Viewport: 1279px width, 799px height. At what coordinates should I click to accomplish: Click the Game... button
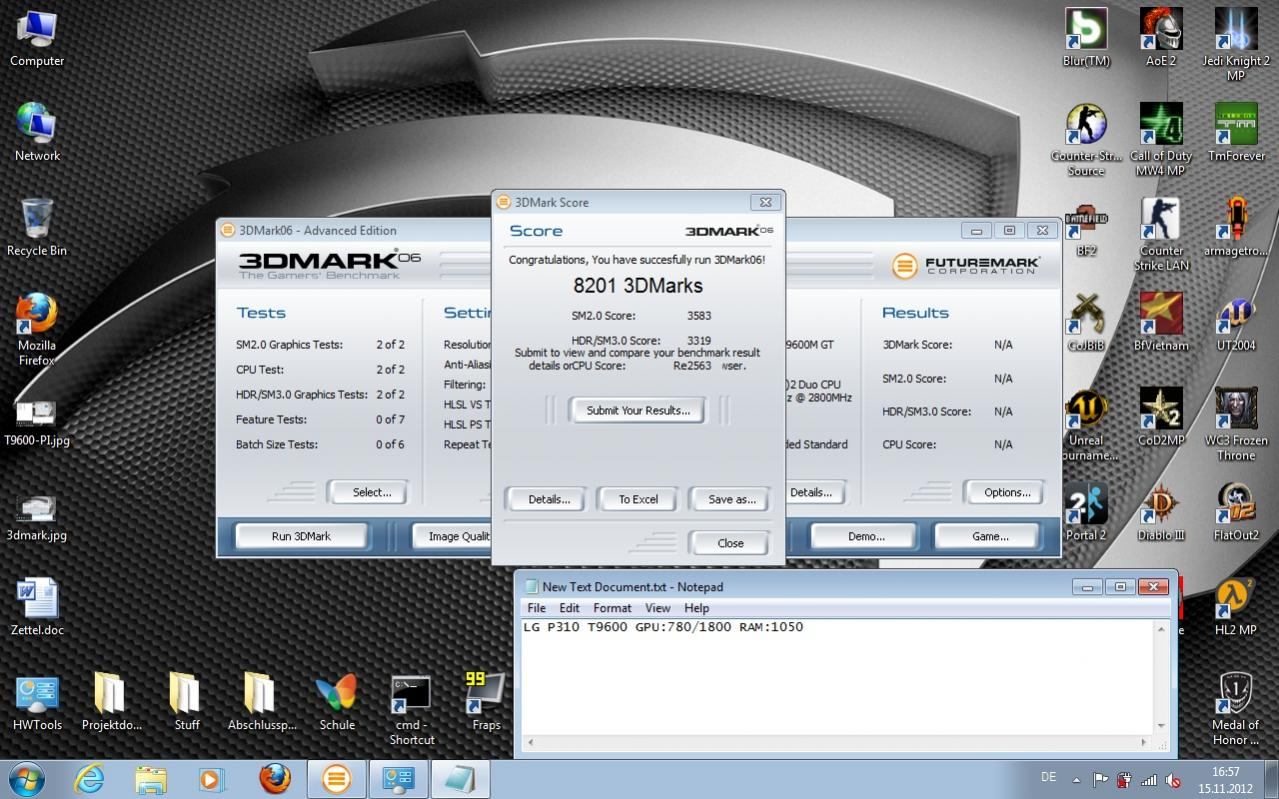(x=990, y=536)
